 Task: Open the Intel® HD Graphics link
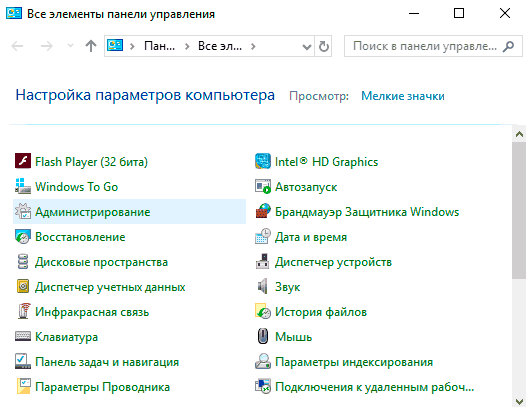[326, 162]
